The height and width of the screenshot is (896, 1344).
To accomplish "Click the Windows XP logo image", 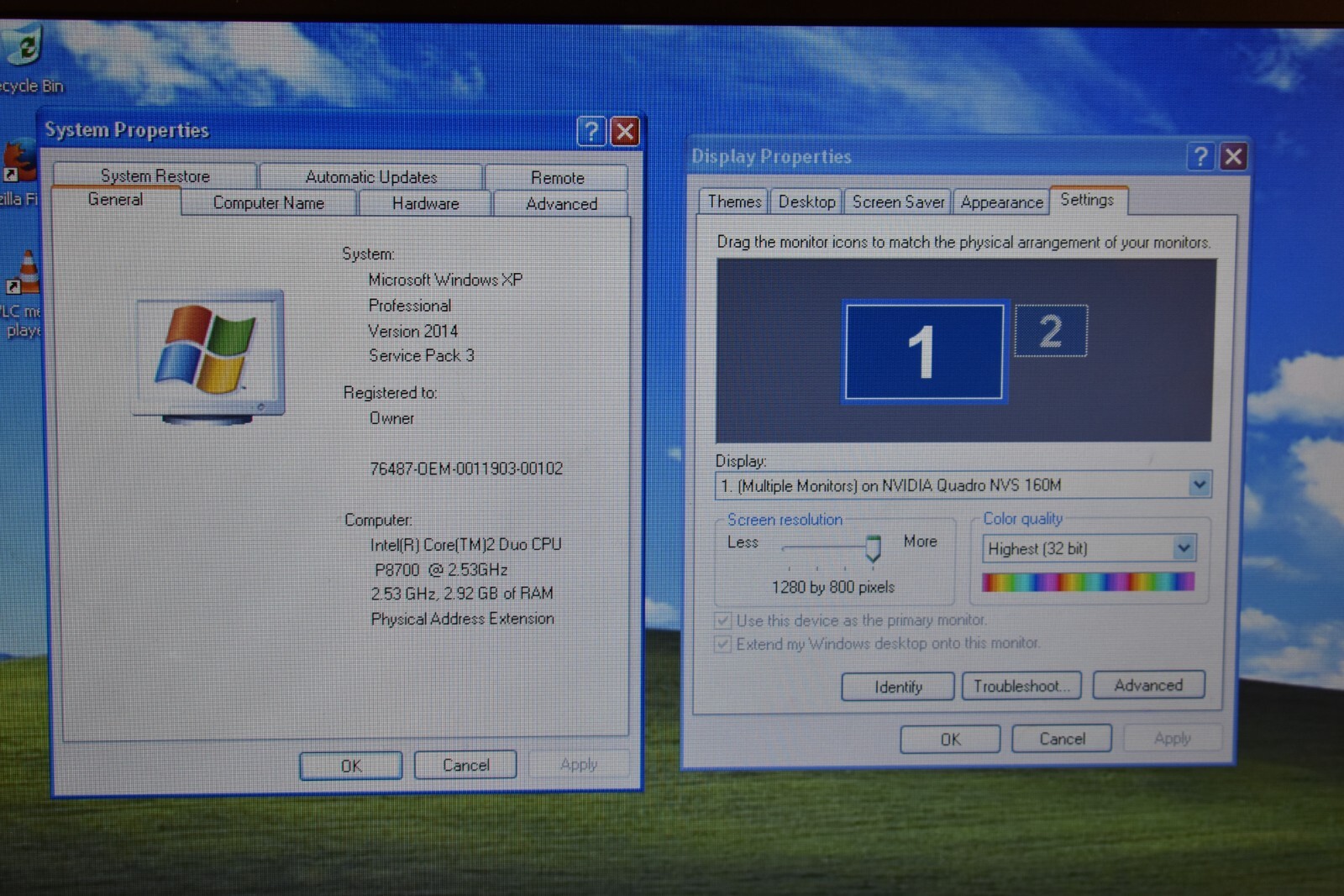I will (x=207, y=357).
